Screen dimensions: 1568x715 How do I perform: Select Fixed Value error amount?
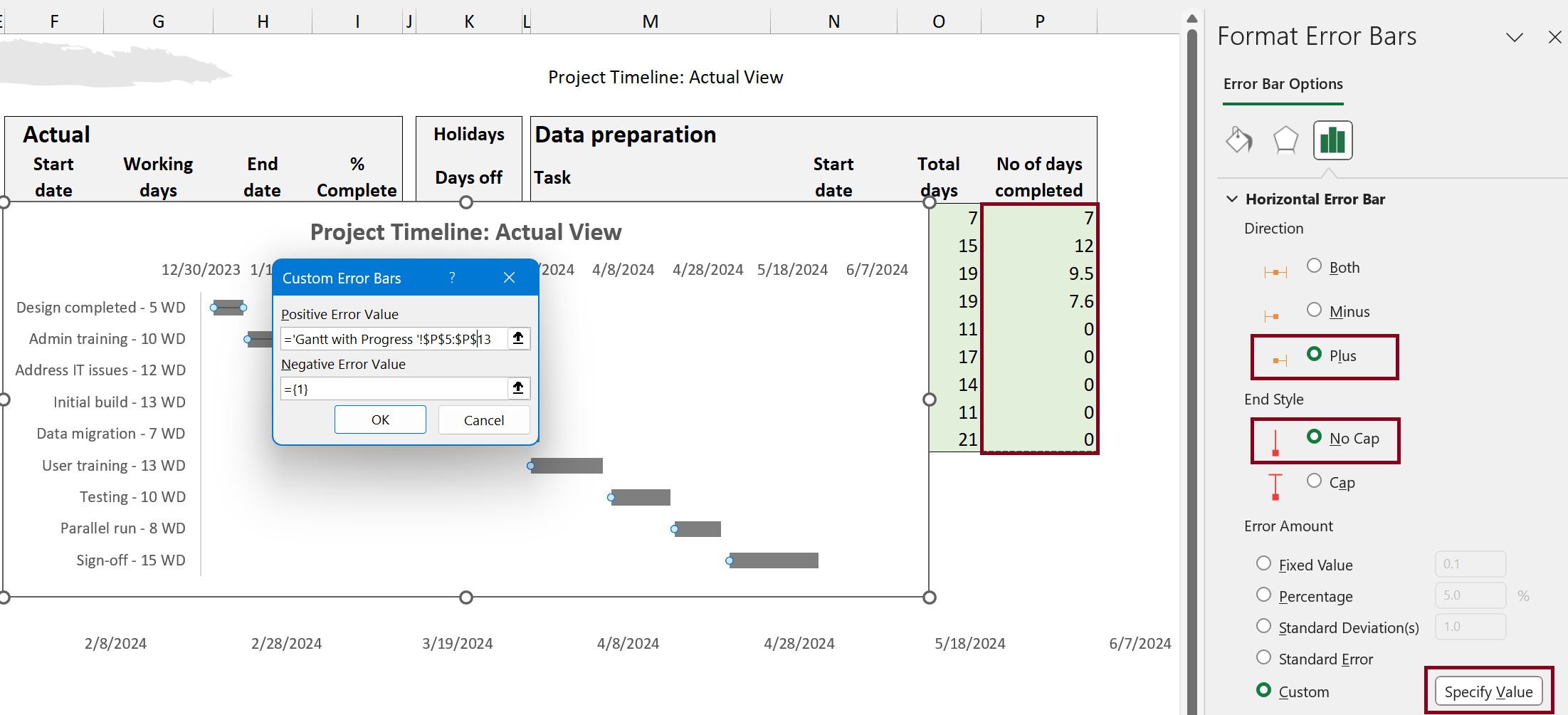[1263, 564]
